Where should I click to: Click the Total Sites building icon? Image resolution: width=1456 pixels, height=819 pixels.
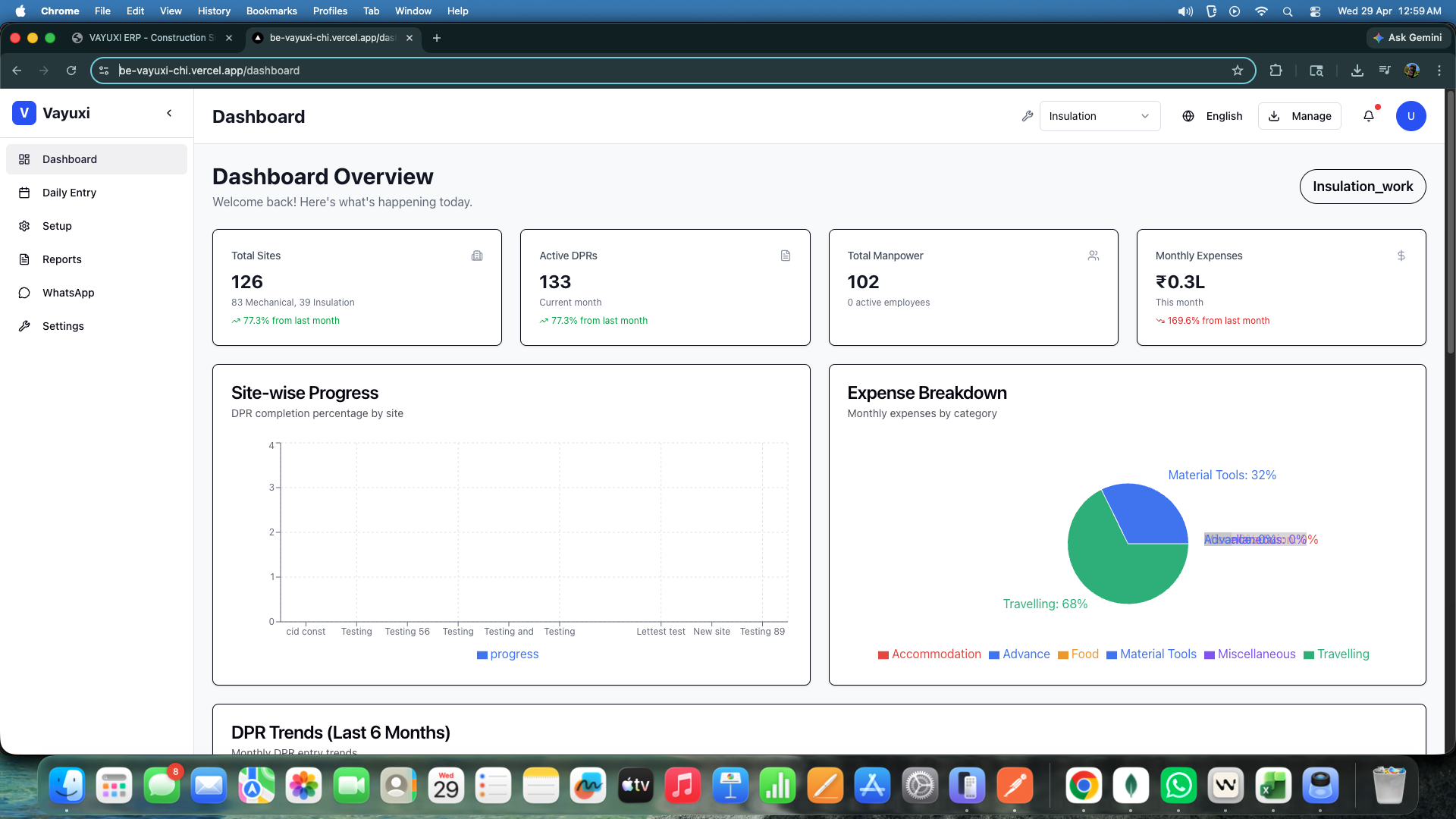[477, 256]
